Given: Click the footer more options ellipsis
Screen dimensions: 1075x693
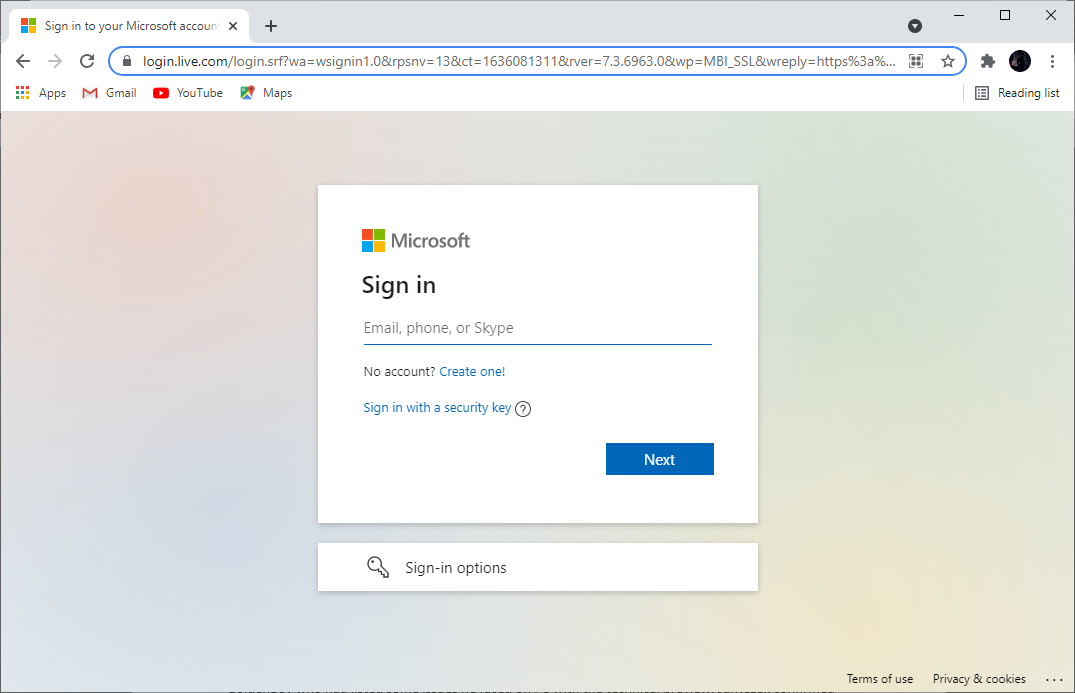Looking at the screenshot, I should coord(1054,679).
